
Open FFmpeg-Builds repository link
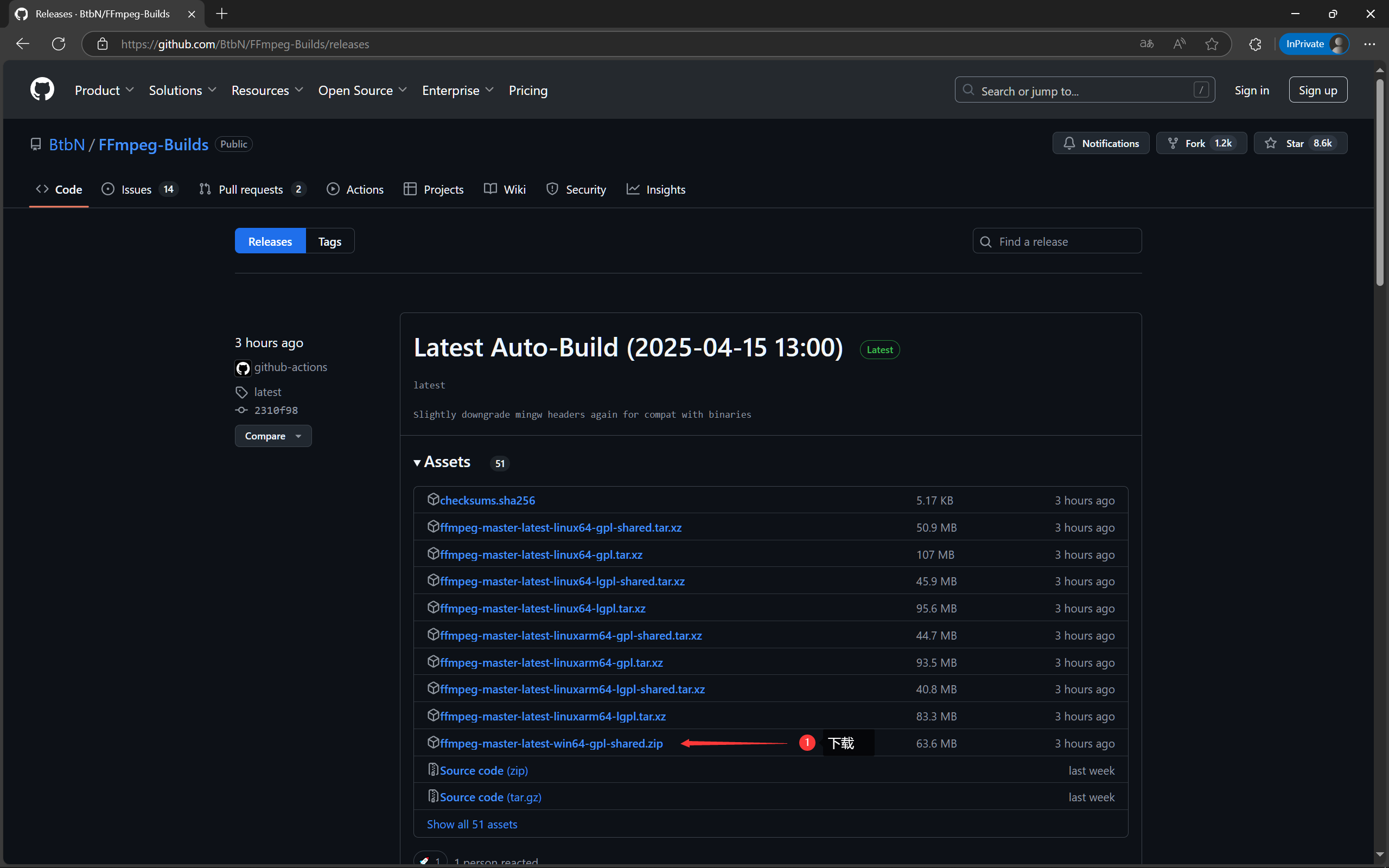[x=153, y=144]
